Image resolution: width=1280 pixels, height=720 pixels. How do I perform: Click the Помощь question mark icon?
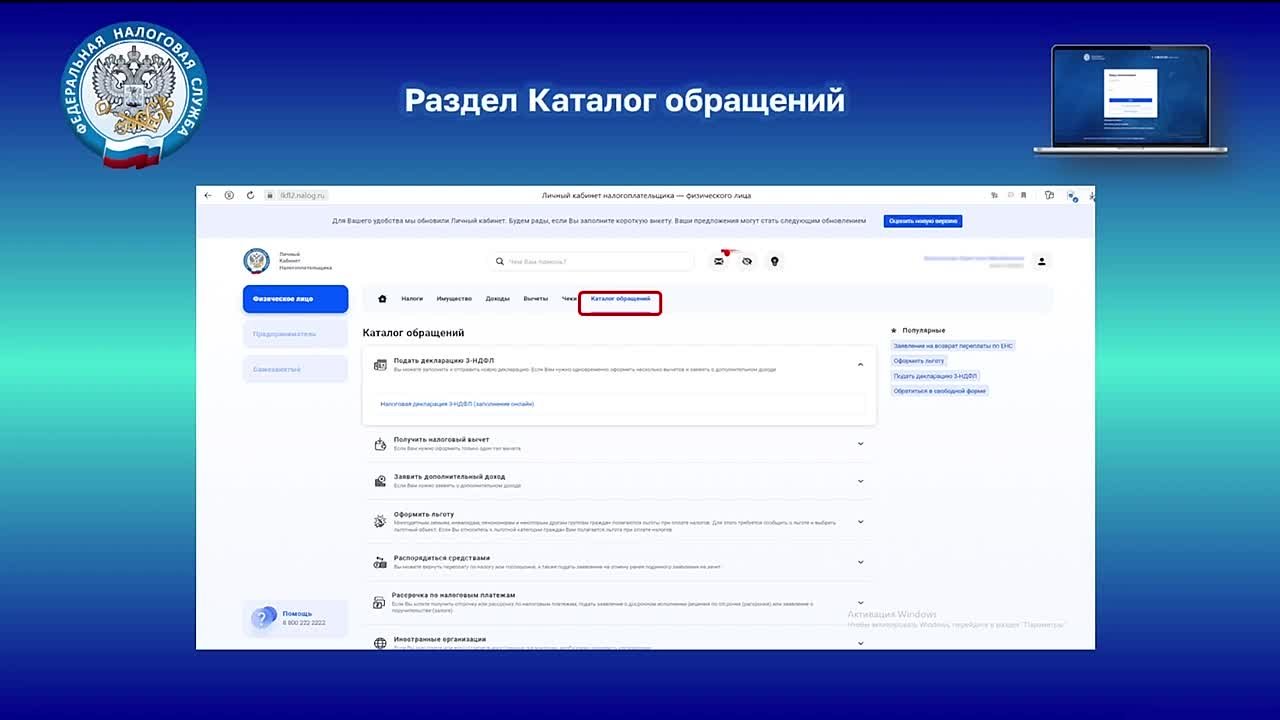coord(264,618)
